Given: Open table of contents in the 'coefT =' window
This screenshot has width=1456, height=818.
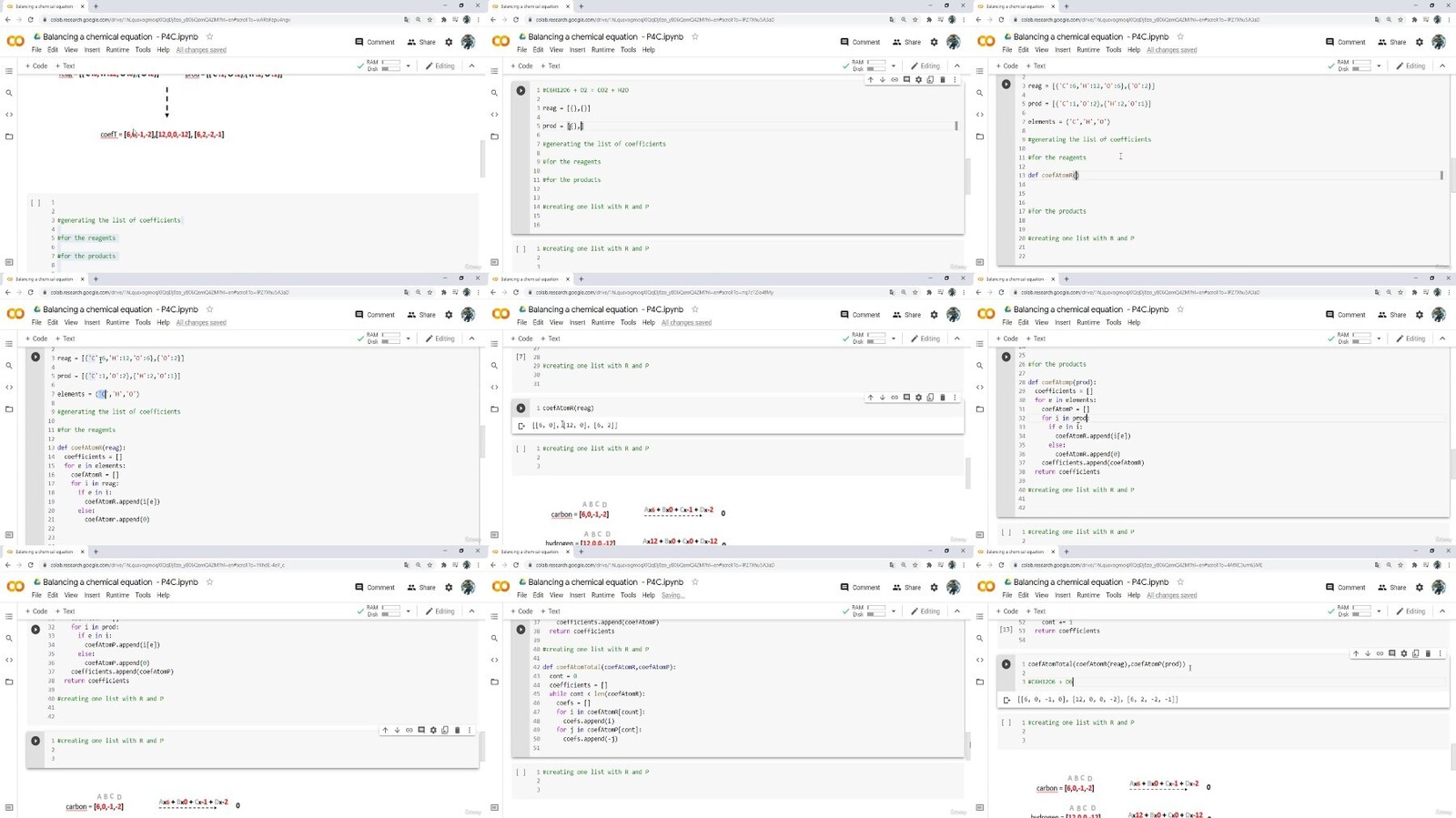Looking at the screenshot, I should pos(9,71).
